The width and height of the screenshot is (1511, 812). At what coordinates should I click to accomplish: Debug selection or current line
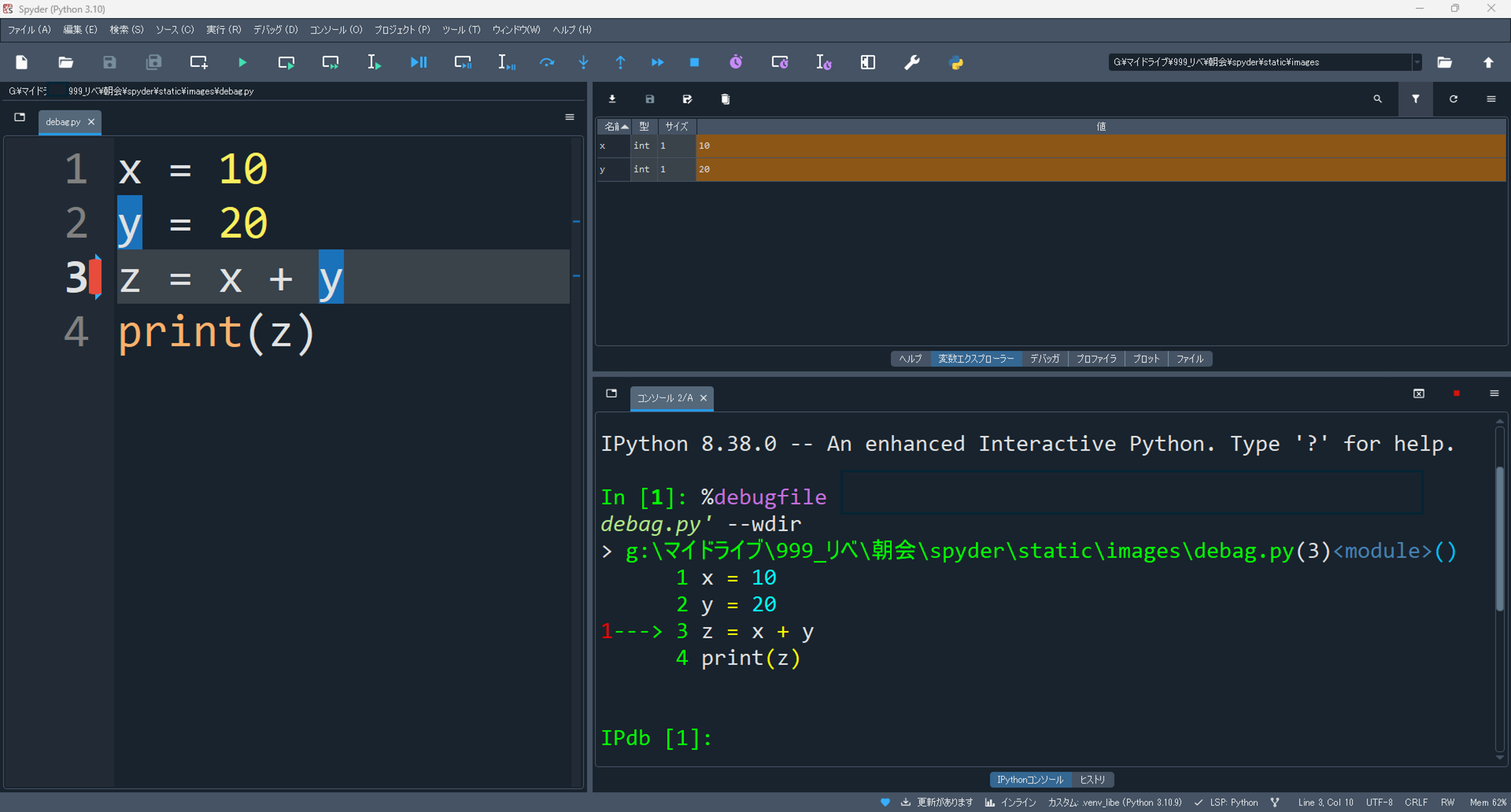point(506,62)
